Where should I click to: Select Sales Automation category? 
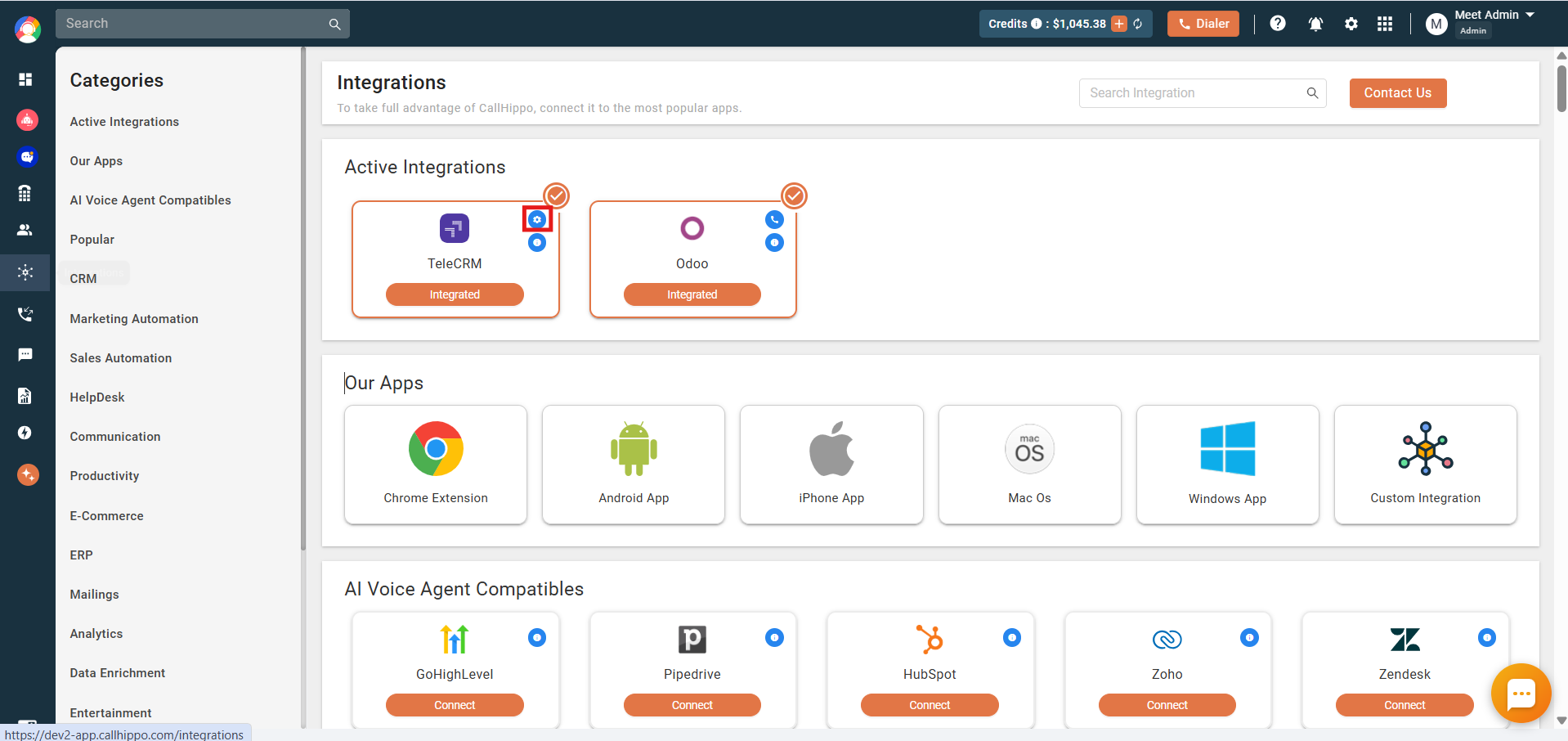(121, 358)
